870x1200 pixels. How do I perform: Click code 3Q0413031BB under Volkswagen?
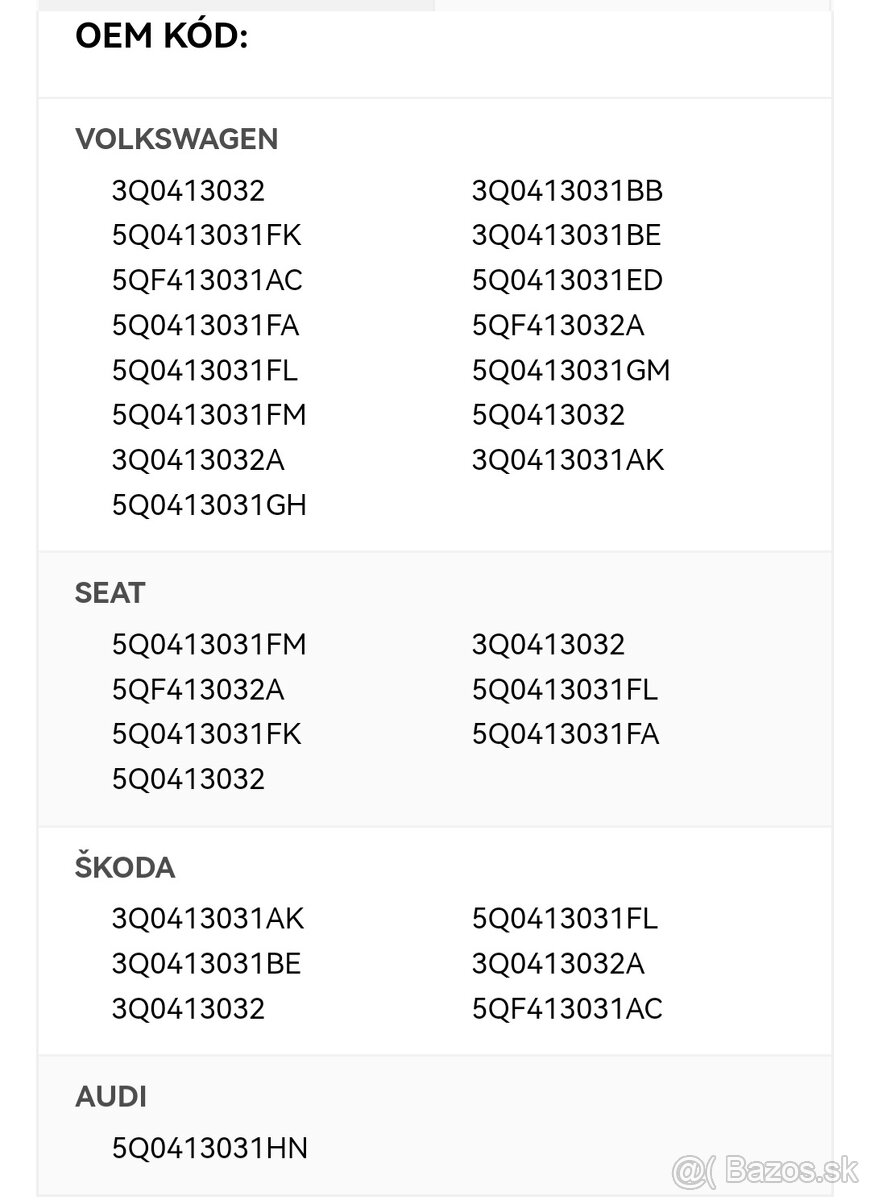click(567, 191)
